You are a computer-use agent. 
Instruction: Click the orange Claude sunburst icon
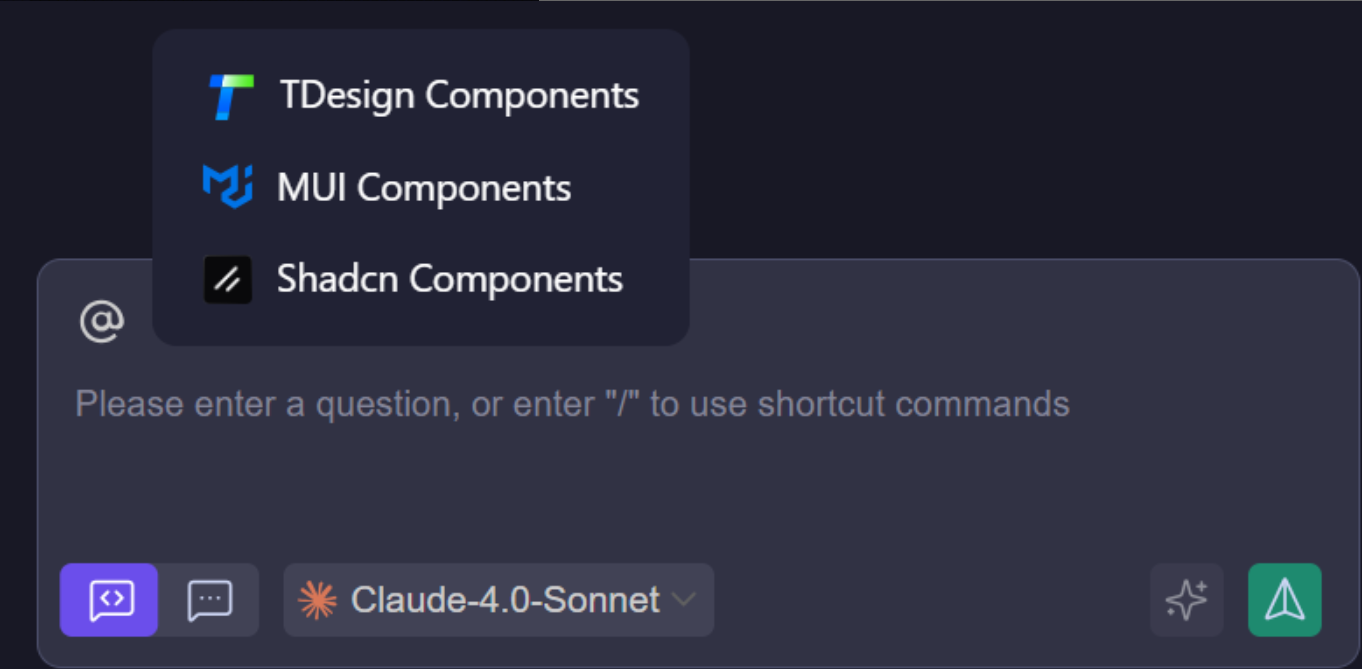click(x=317, y=600)
